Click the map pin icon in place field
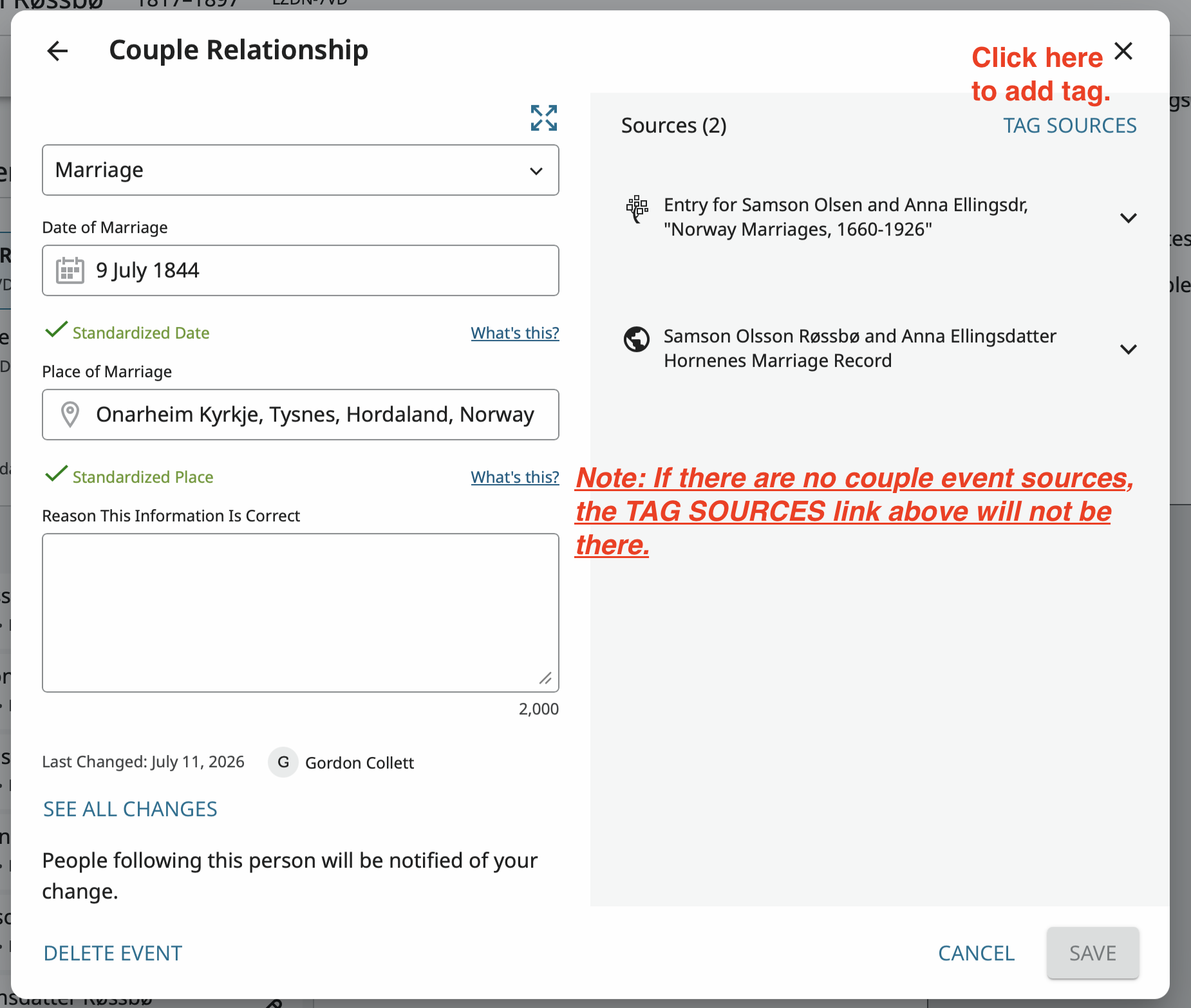 (x=70, y=415)
